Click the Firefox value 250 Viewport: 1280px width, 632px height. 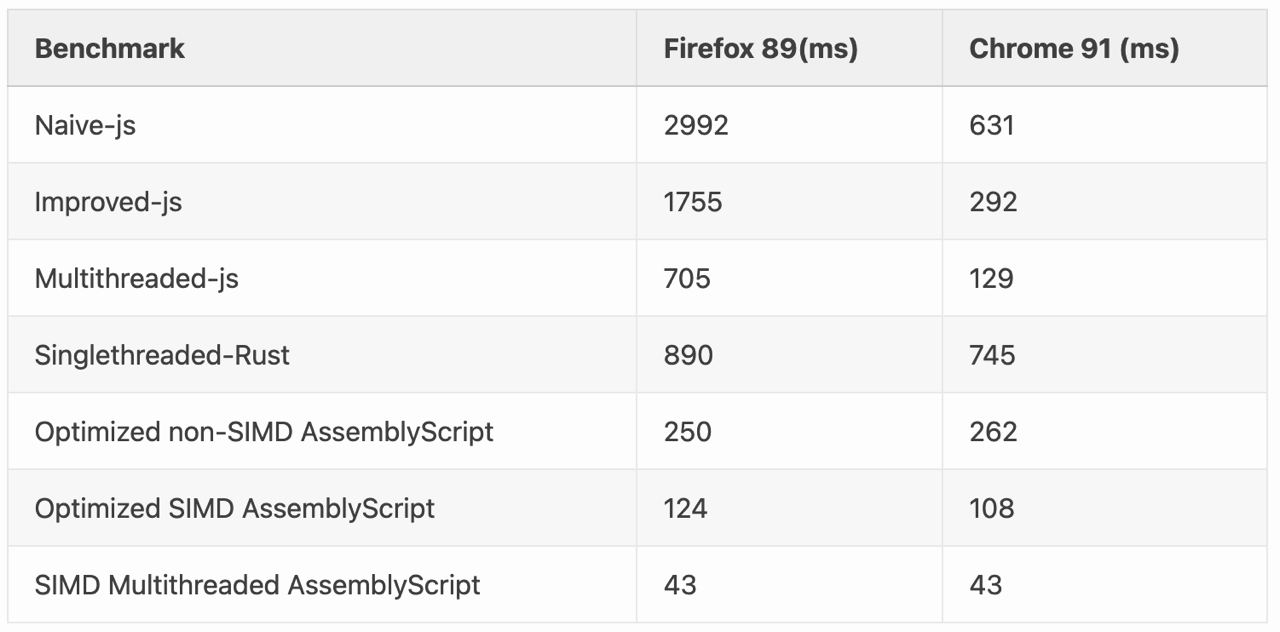(x=688, y=432)
